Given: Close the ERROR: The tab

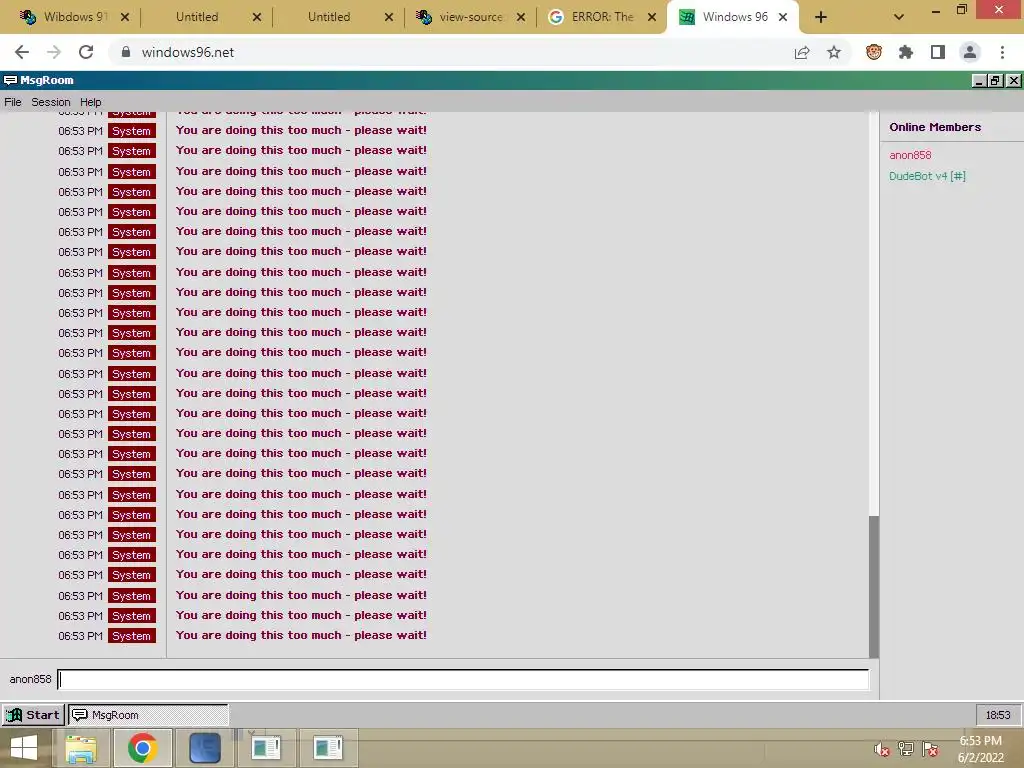Looking at the screenshot, I should [652, 17].
